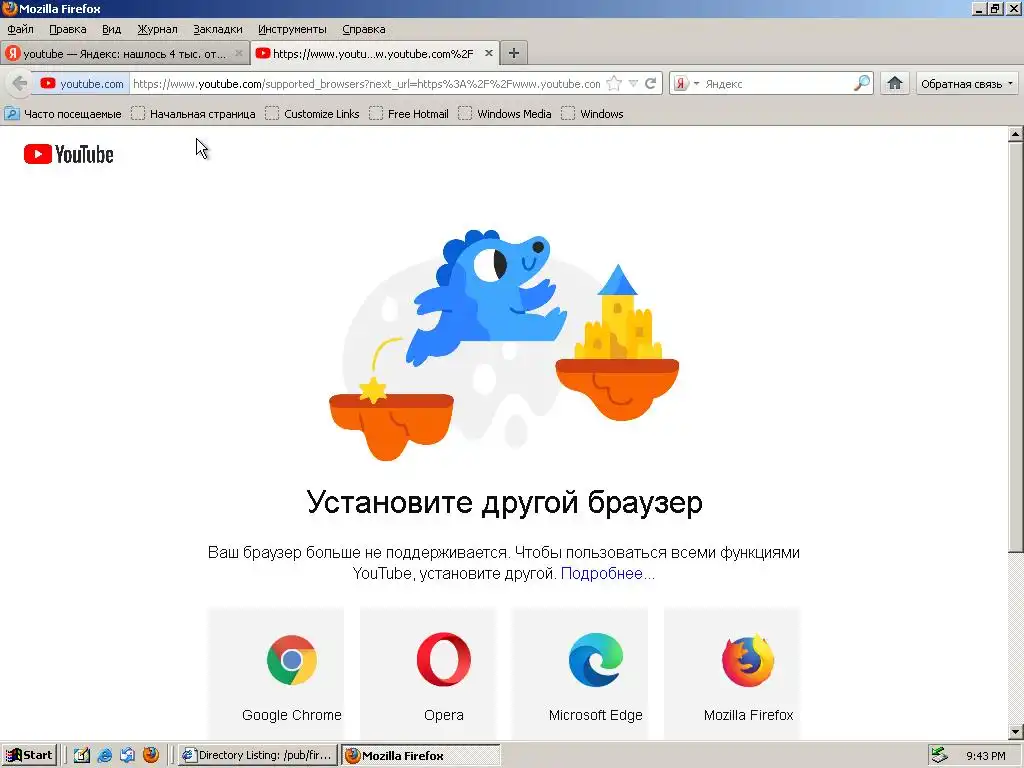Click the Outlook Express quick launch icon

tap(127, 755)
